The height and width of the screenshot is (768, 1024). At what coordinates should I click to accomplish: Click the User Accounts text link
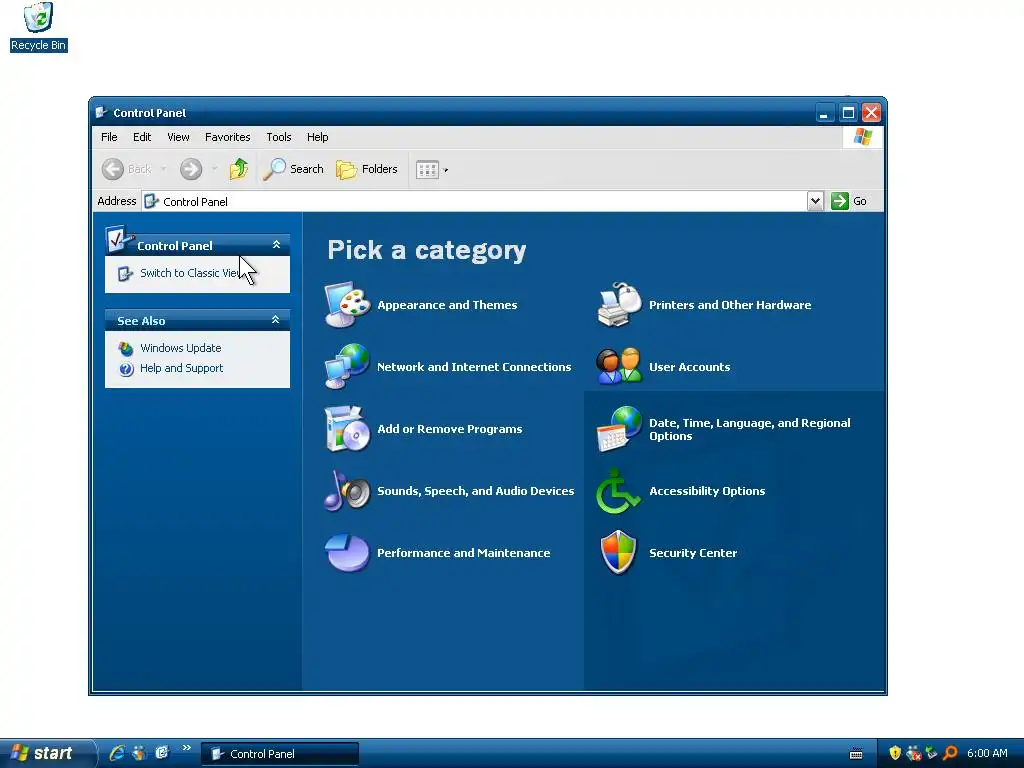click(x=689, y=367)
